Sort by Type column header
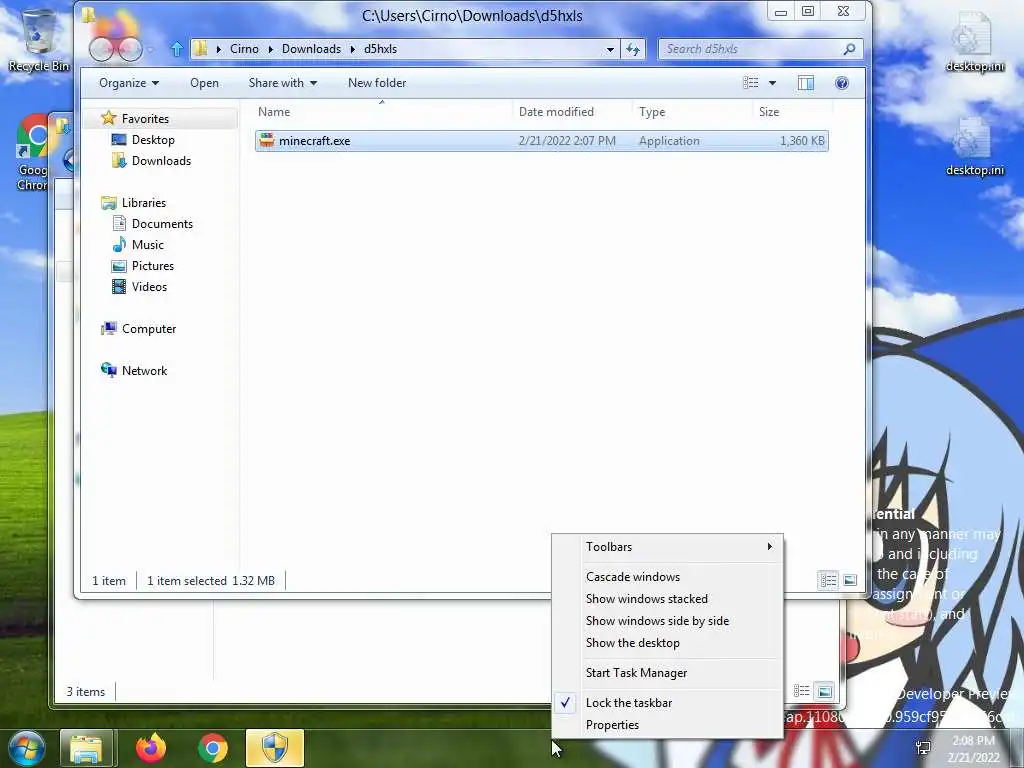1024x768 pixels. coord(692,112)
